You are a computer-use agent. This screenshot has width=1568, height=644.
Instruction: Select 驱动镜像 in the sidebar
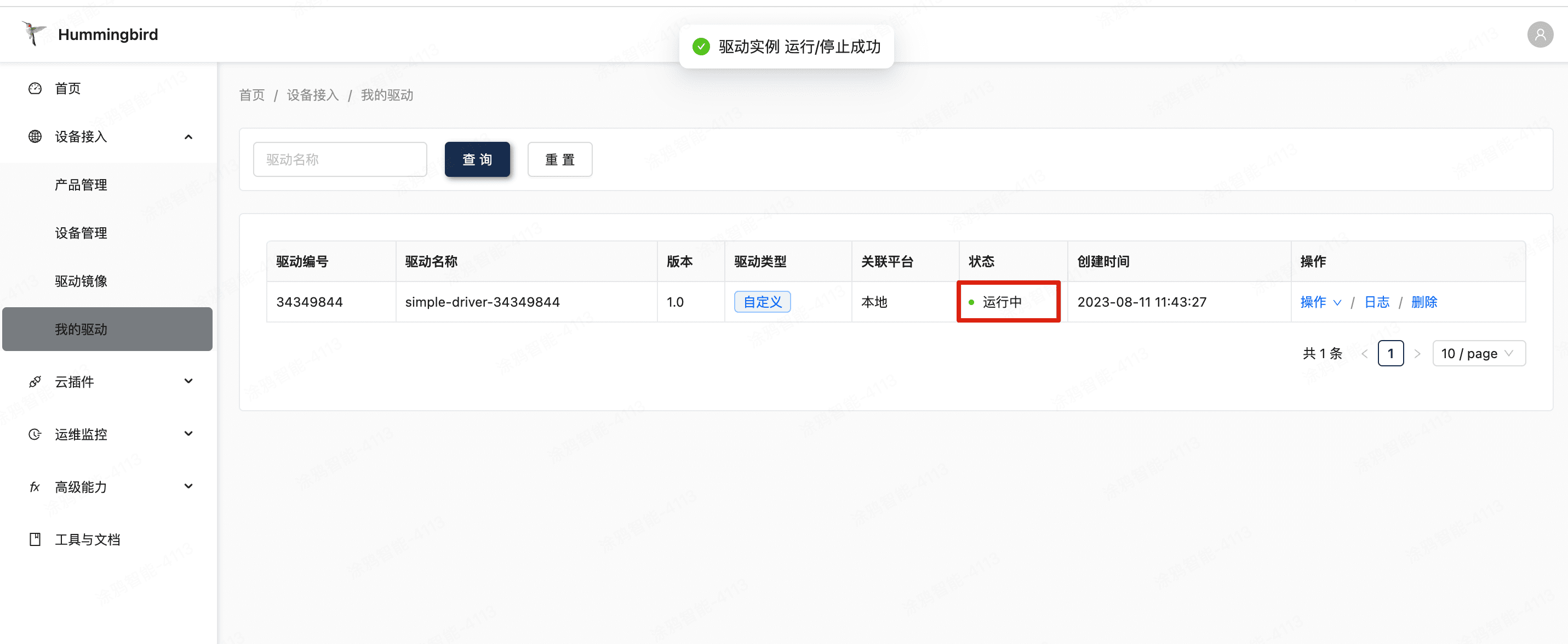(x=81, y=280)
